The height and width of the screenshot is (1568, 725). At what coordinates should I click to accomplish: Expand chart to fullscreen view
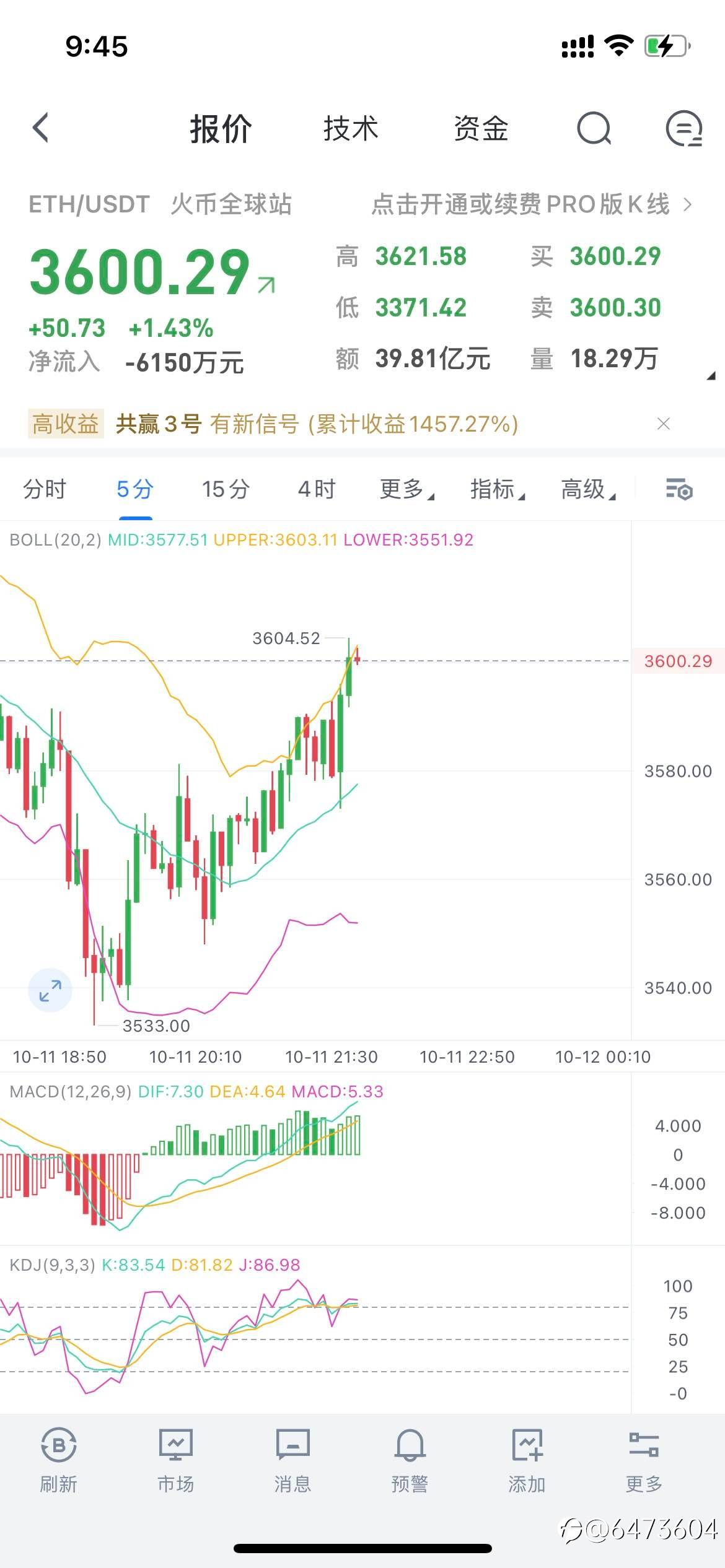point(50,990)
